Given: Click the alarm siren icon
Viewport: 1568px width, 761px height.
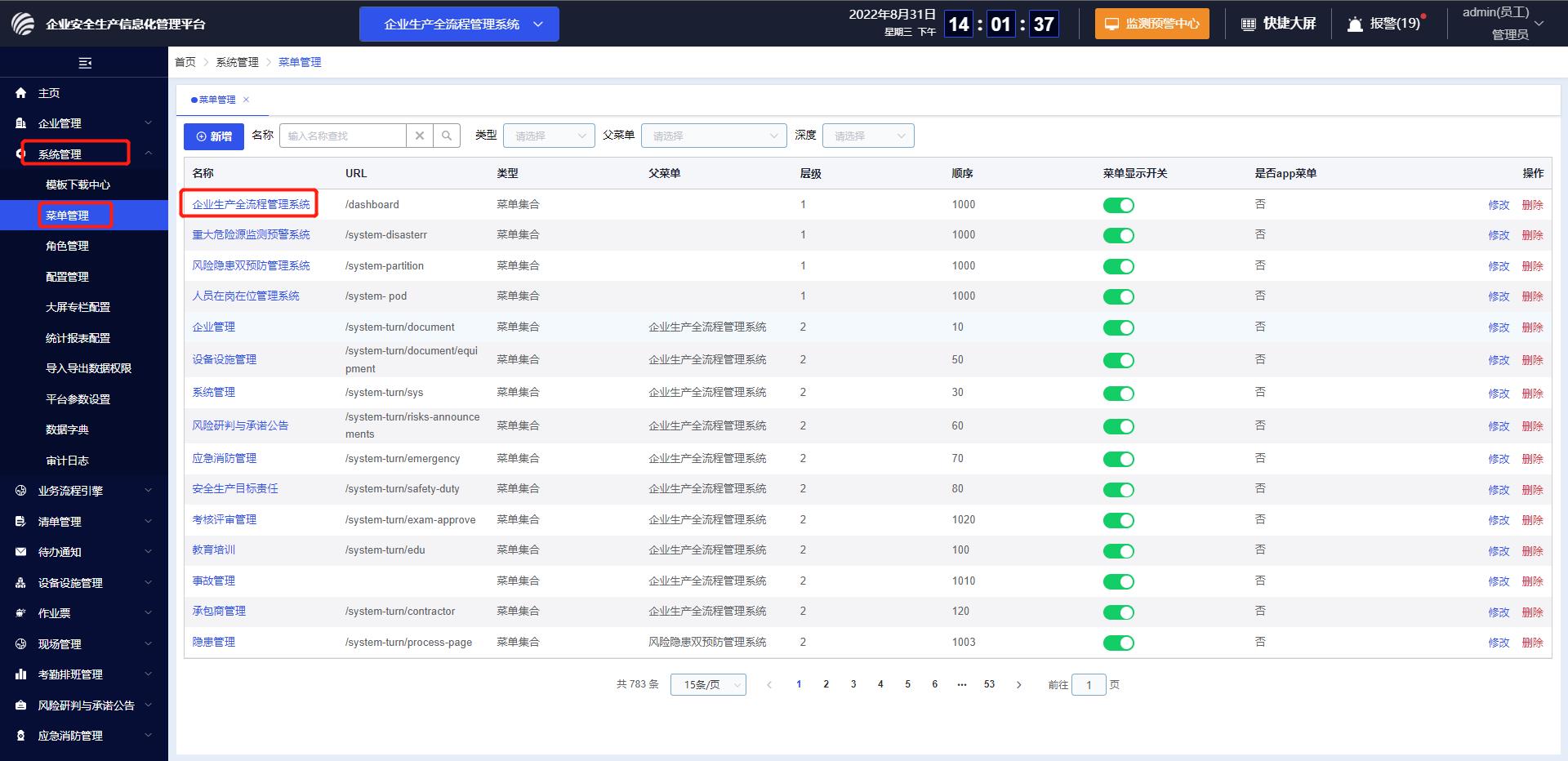Looking at the screenshot, I should pyautogui.click(x=1355, y=24).
